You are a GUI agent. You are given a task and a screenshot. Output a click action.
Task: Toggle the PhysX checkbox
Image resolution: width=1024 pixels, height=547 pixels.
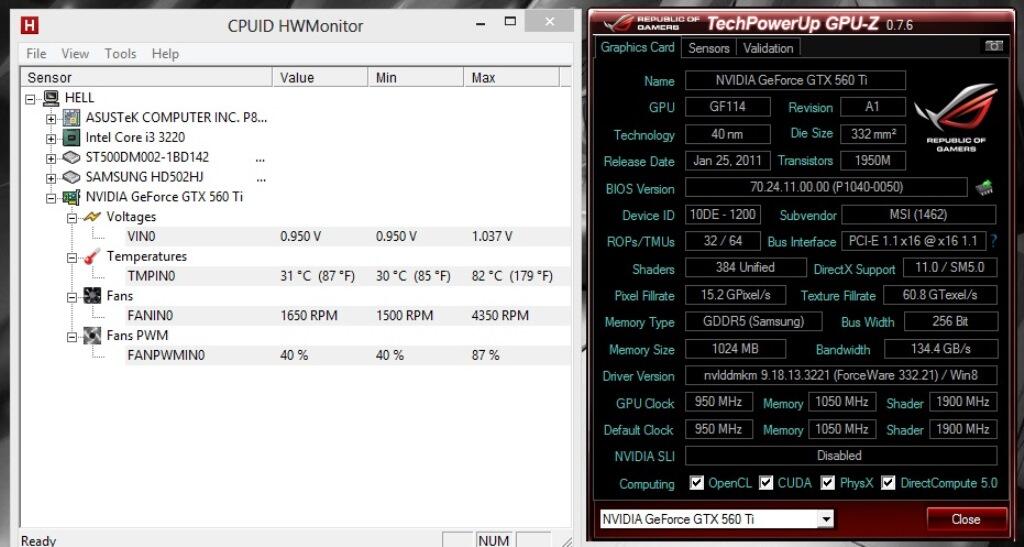828,483
